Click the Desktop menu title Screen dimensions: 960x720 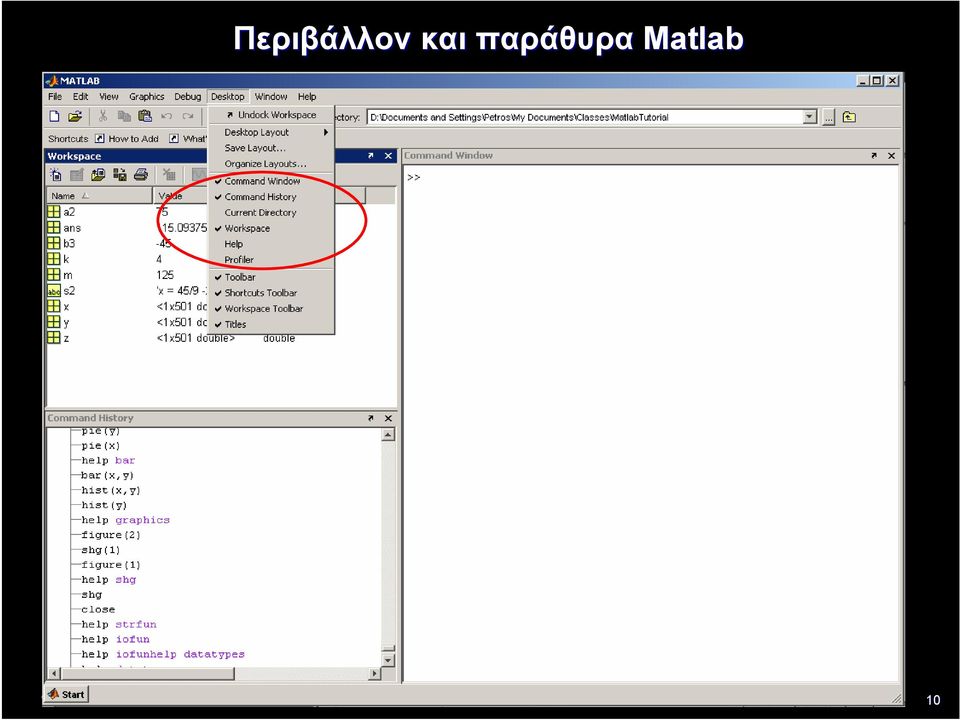point(228,97)
